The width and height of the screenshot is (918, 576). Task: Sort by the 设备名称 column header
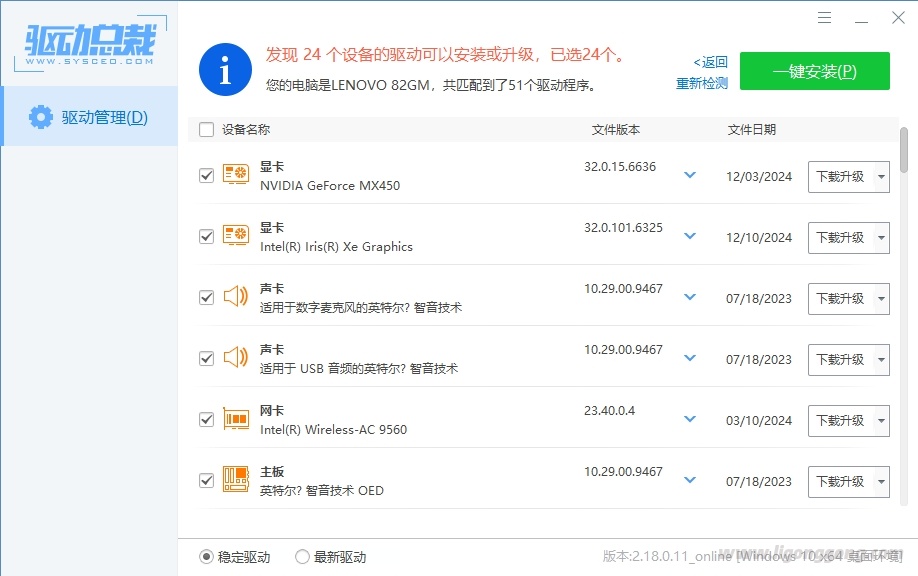click(246, 129)
